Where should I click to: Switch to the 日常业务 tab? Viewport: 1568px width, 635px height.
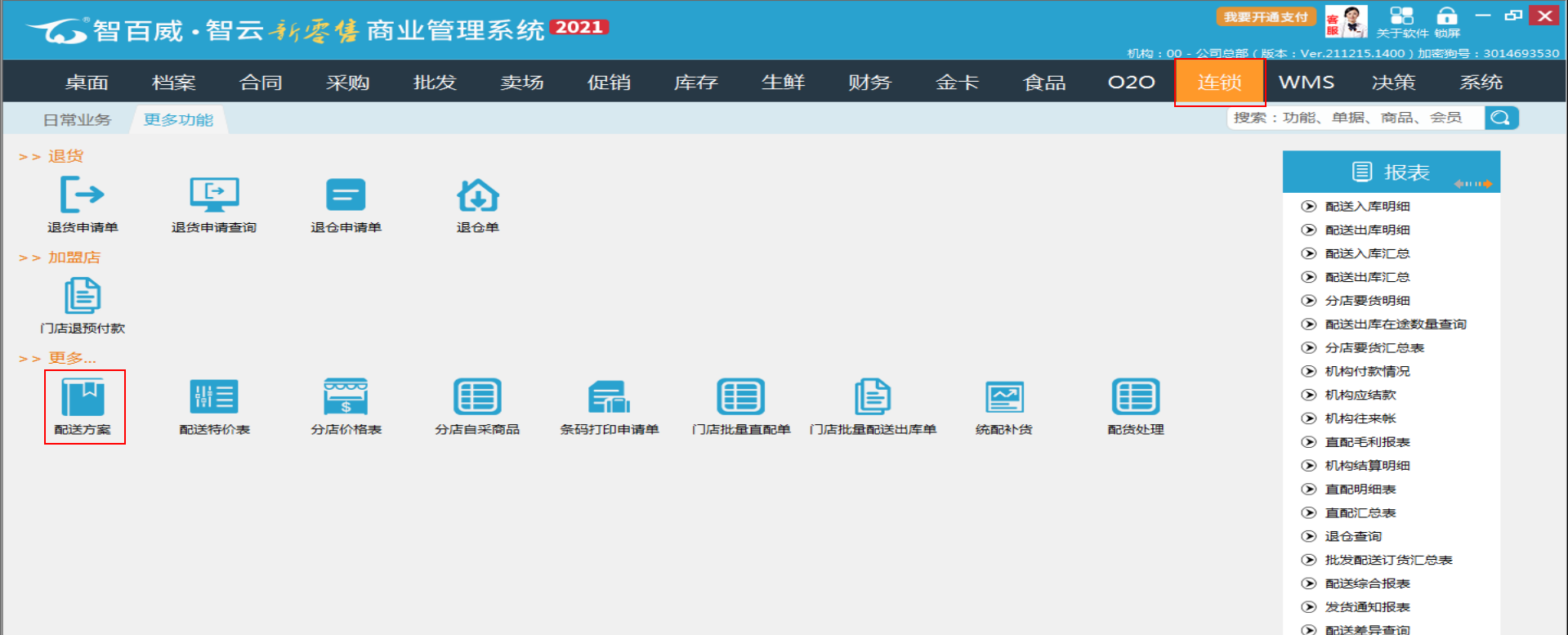coord(77,120)
